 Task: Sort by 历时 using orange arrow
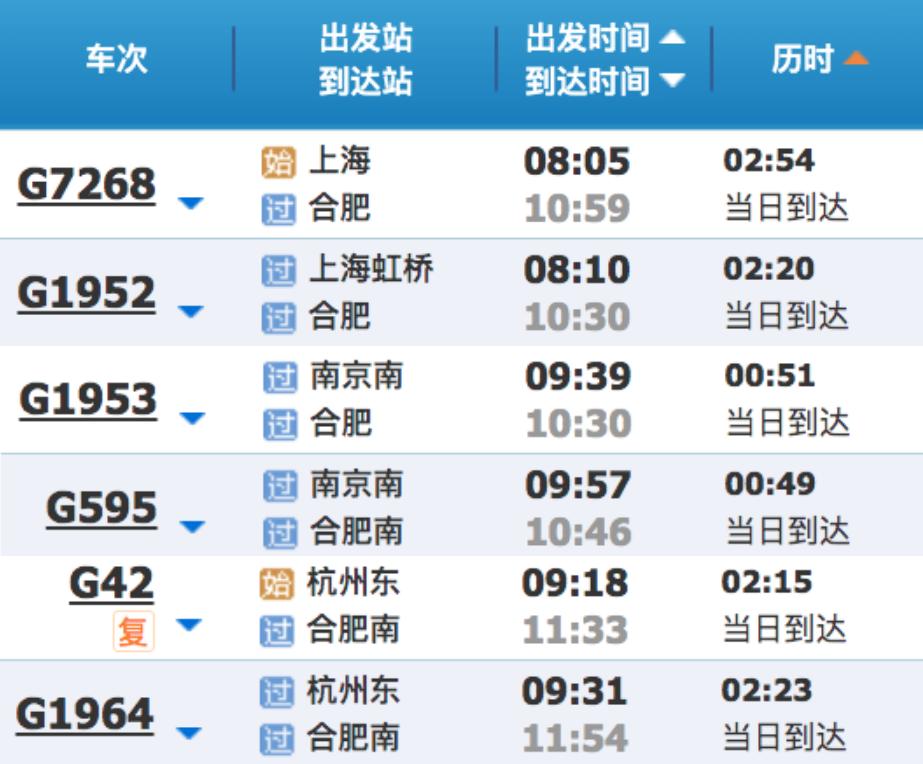coord(856,58)
